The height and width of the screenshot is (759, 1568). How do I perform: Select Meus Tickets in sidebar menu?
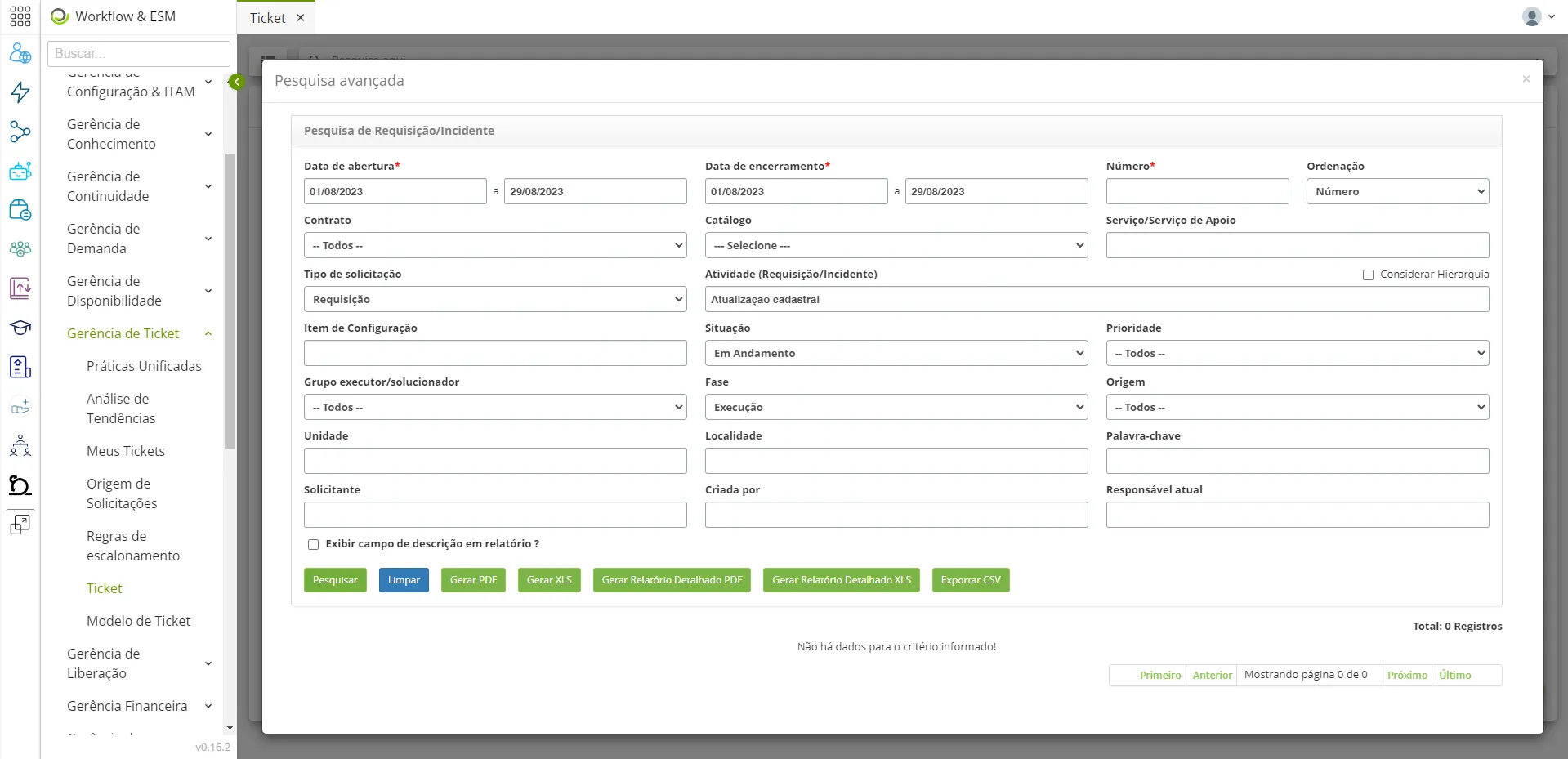click(126, 451)
